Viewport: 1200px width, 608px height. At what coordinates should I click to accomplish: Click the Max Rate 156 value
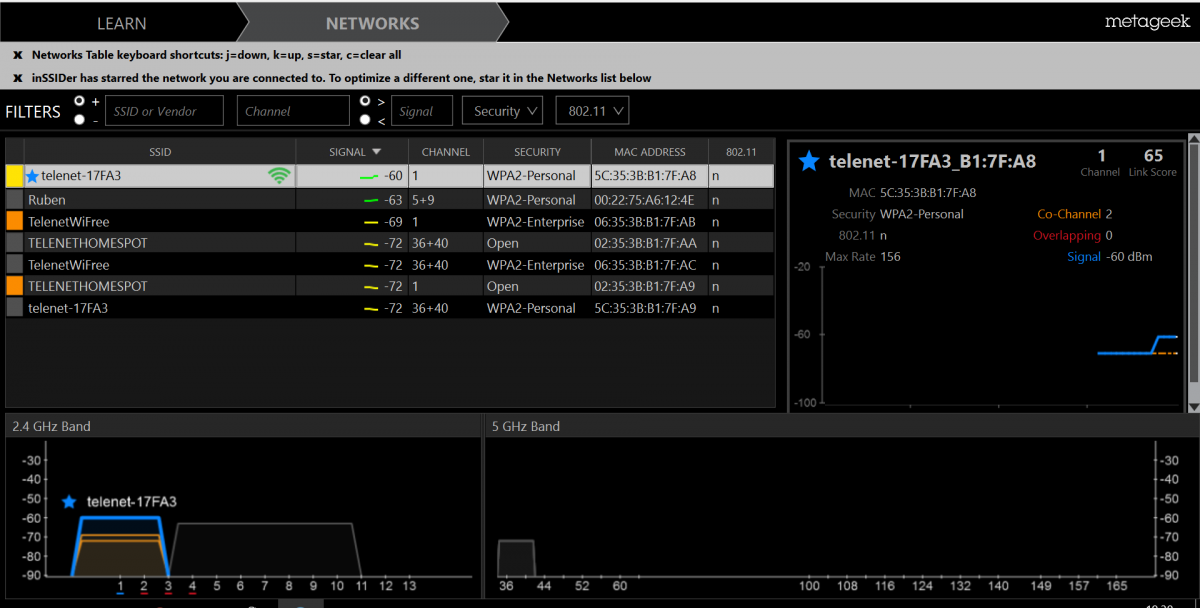tap(890, 257)
